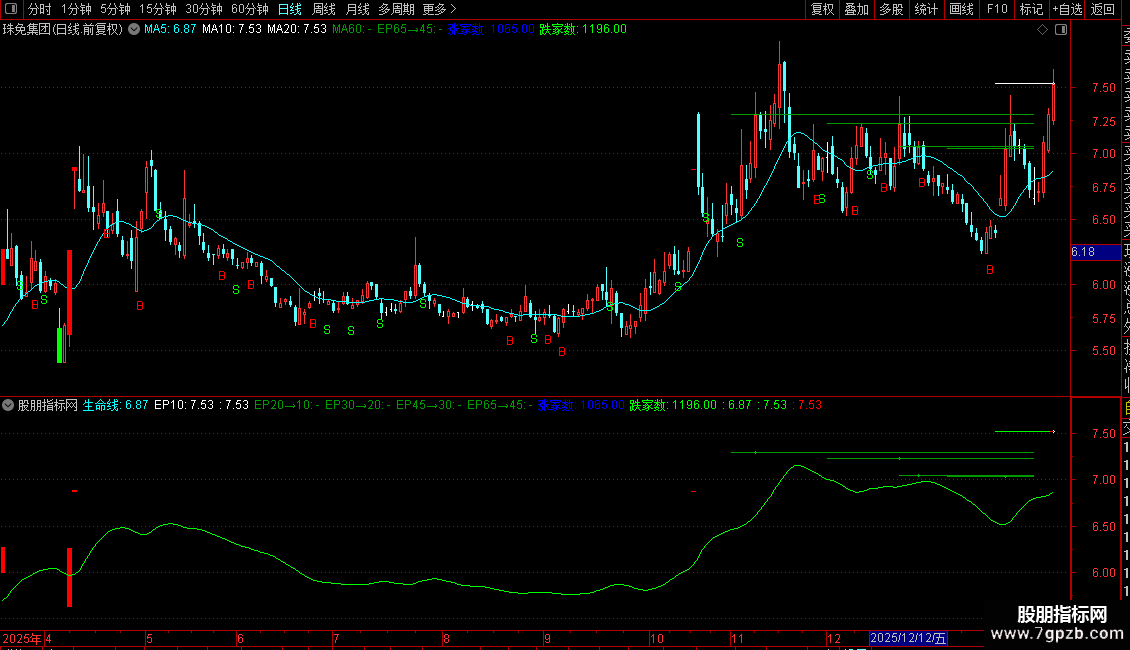Image resolution: width=1130 pixels, height=650 pixels.
Task: Click the blue 涨家数: 1065.00 label in main chart
Action: [x=491, y=30]
